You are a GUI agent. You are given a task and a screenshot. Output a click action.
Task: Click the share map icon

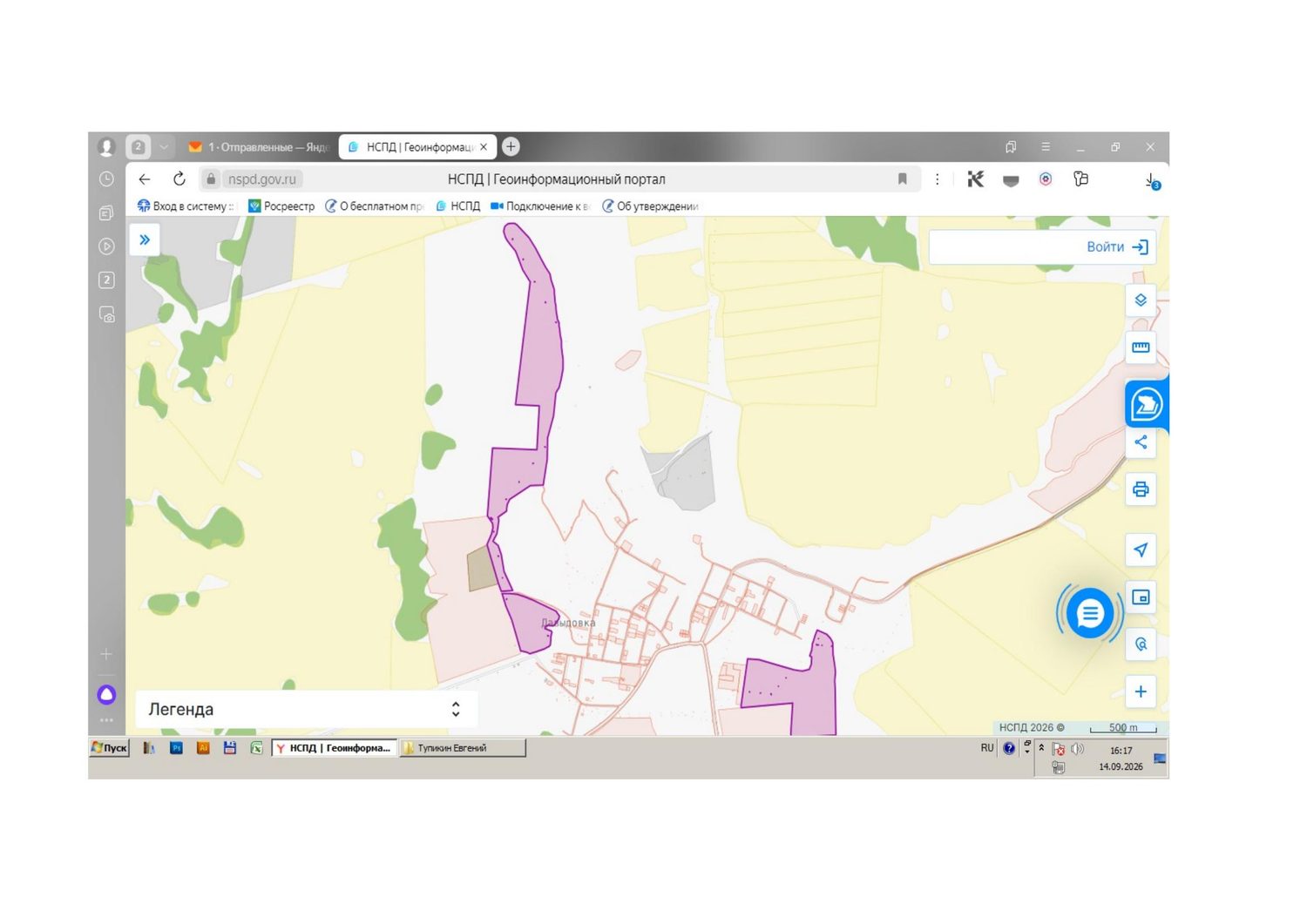(x=1141, y=442)
